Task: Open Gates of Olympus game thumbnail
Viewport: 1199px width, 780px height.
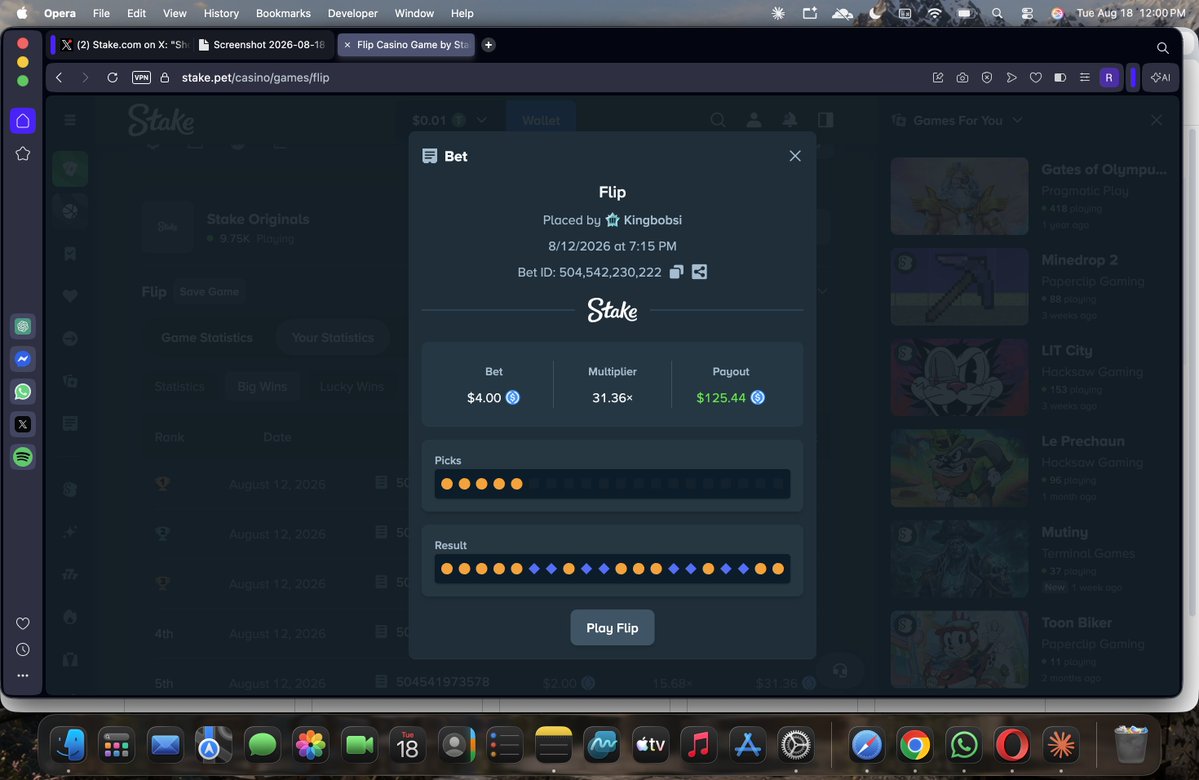Action: [959, 196]
